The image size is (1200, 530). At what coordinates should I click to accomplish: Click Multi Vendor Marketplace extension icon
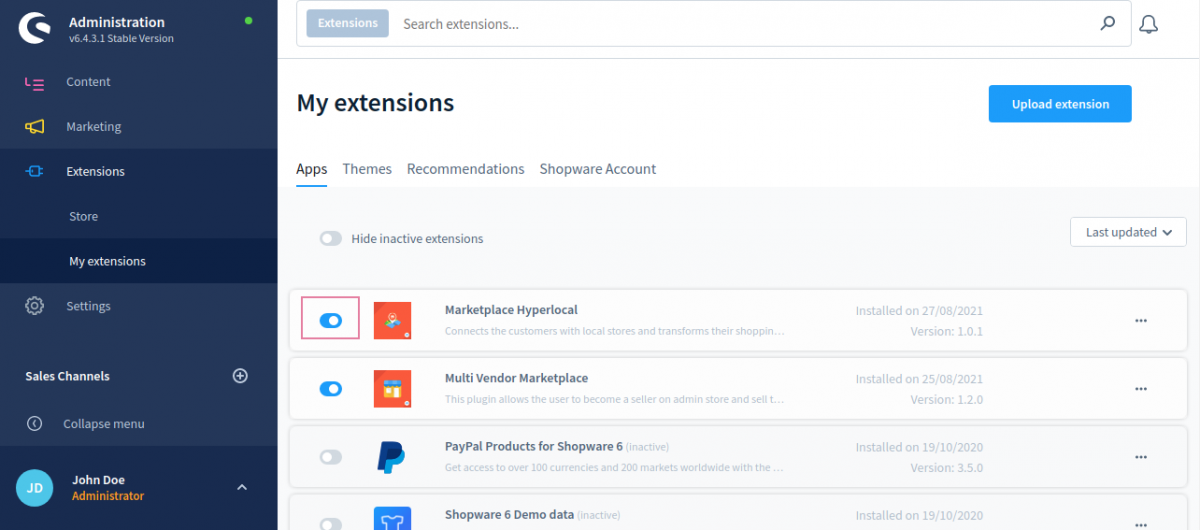[x=392, y=389]
